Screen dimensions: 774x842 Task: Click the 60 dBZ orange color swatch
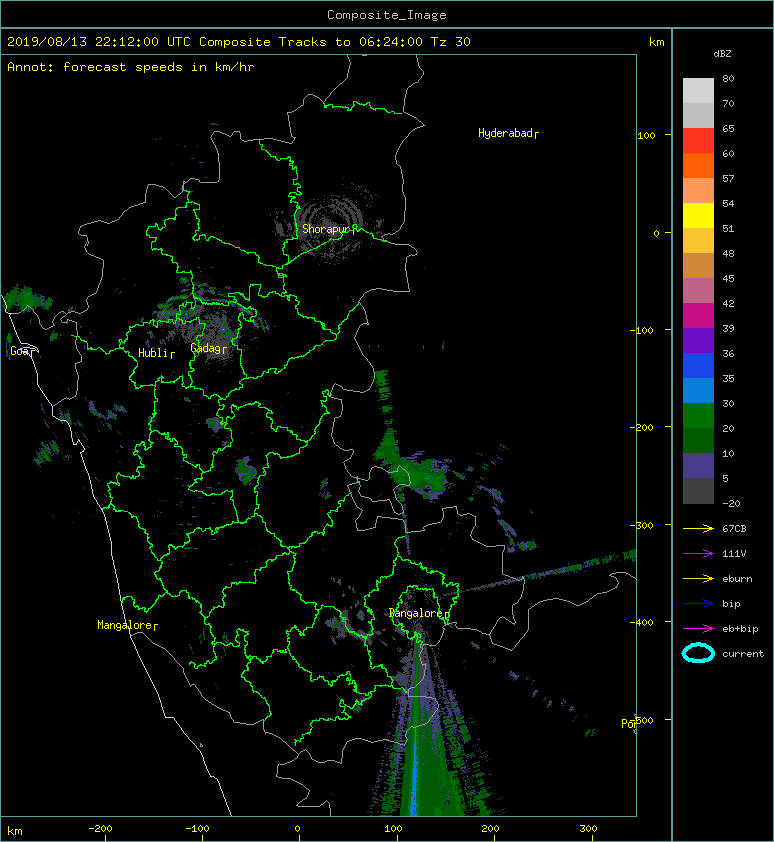click(x=698, y=165)
